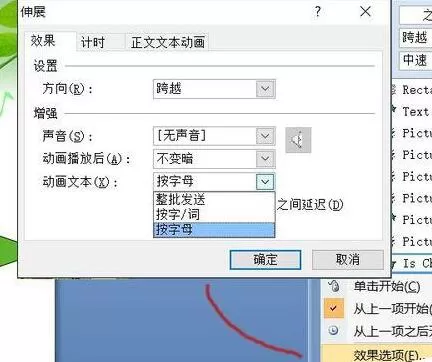
Task: Click the 中速 speed field in the pane
Action: (416, 60)
